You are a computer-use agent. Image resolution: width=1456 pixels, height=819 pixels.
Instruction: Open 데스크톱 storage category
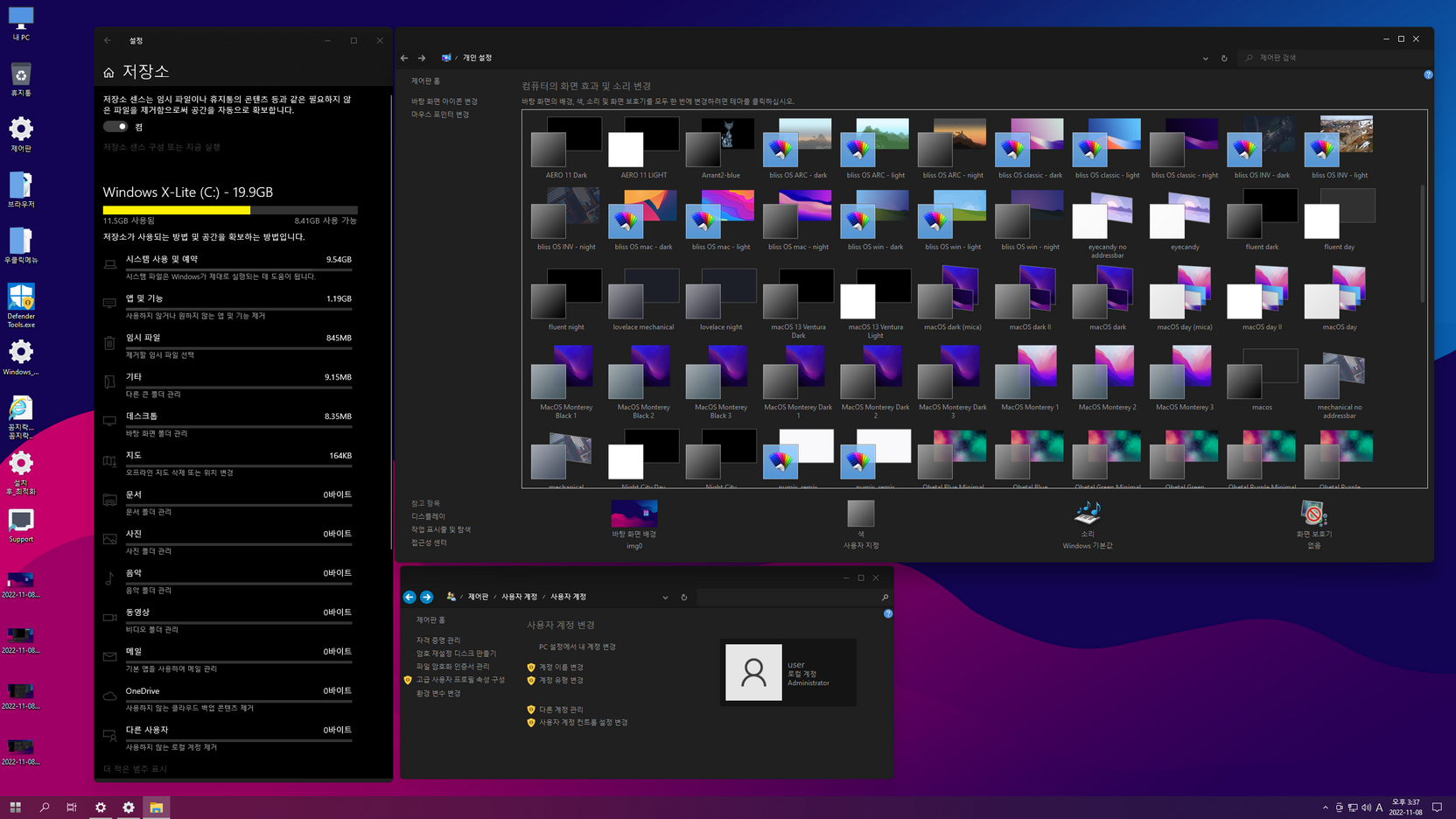click(228, 424)
